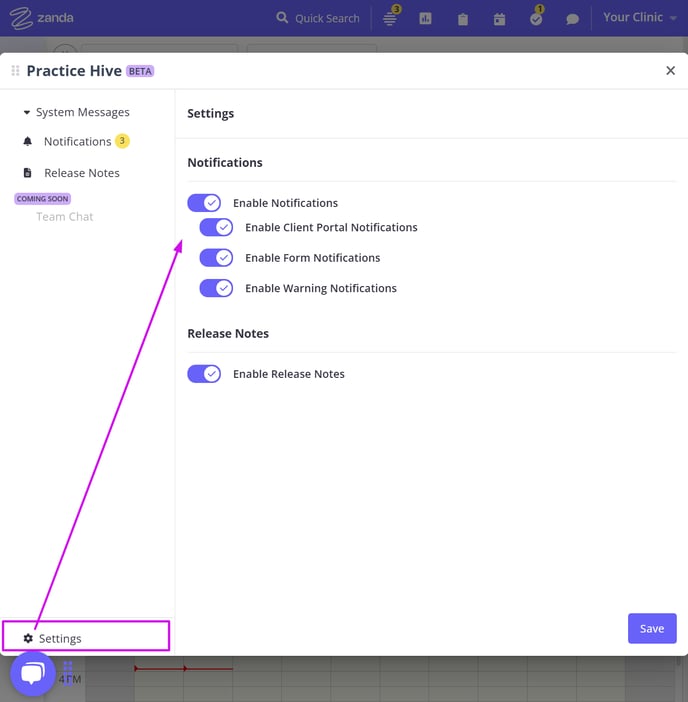Click the Zanda logo
The image size is (688, 702).
pyautogui.click(x=42, y=18)
